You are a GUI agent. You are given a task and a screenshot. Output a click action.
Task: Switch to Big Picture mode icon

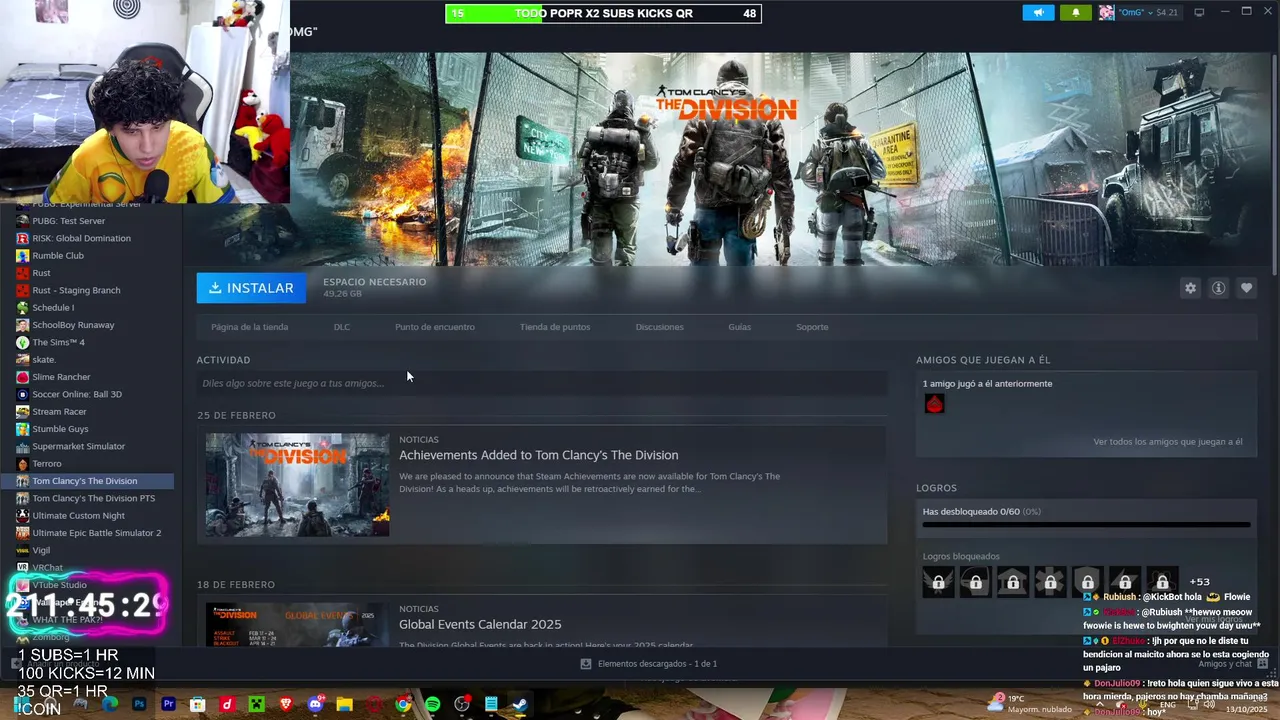pyautogui.click(x=1199, y=13)
